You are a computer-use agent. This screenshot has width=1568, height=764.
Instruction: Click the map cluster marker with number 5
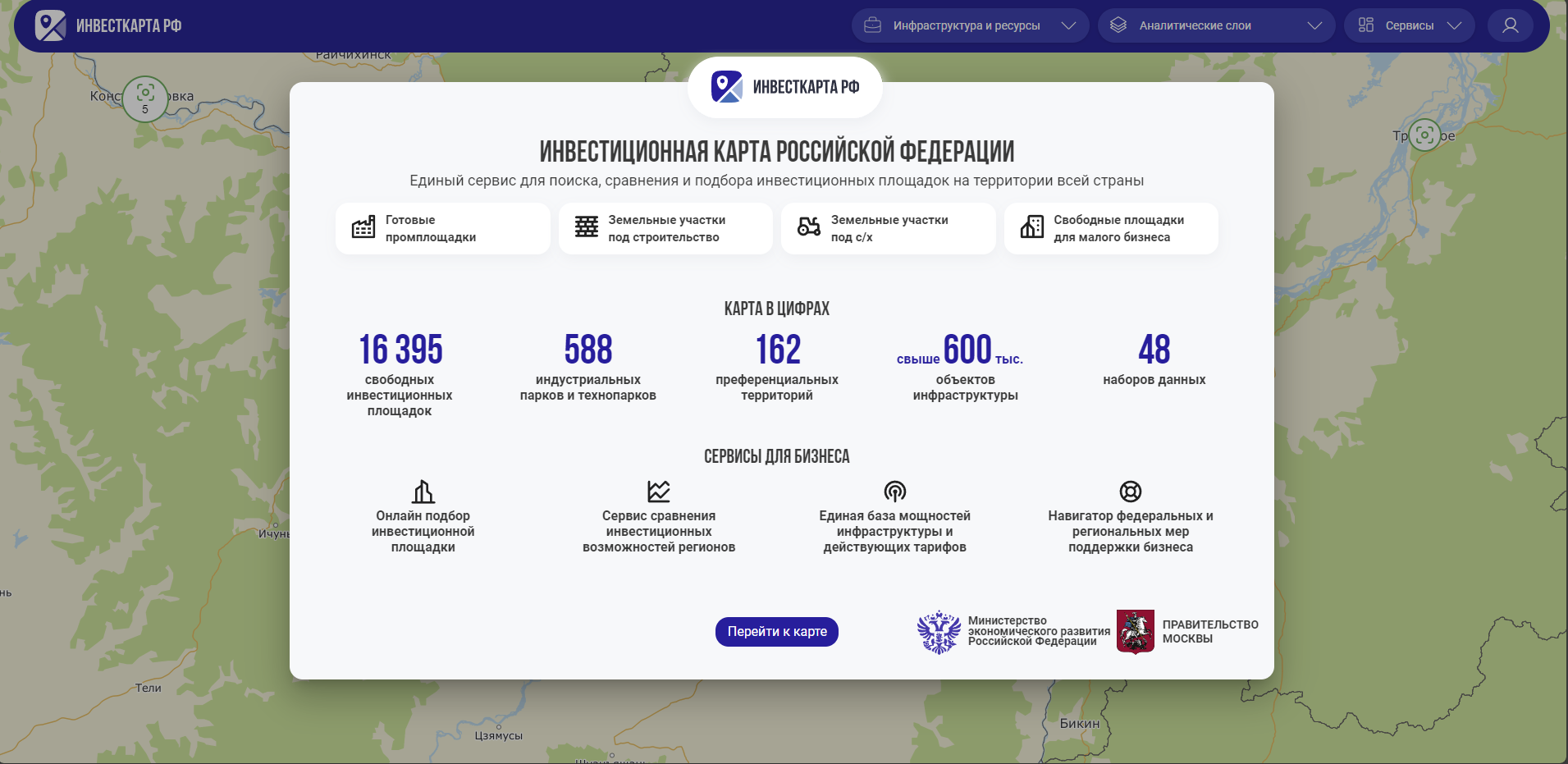(145, 99)
